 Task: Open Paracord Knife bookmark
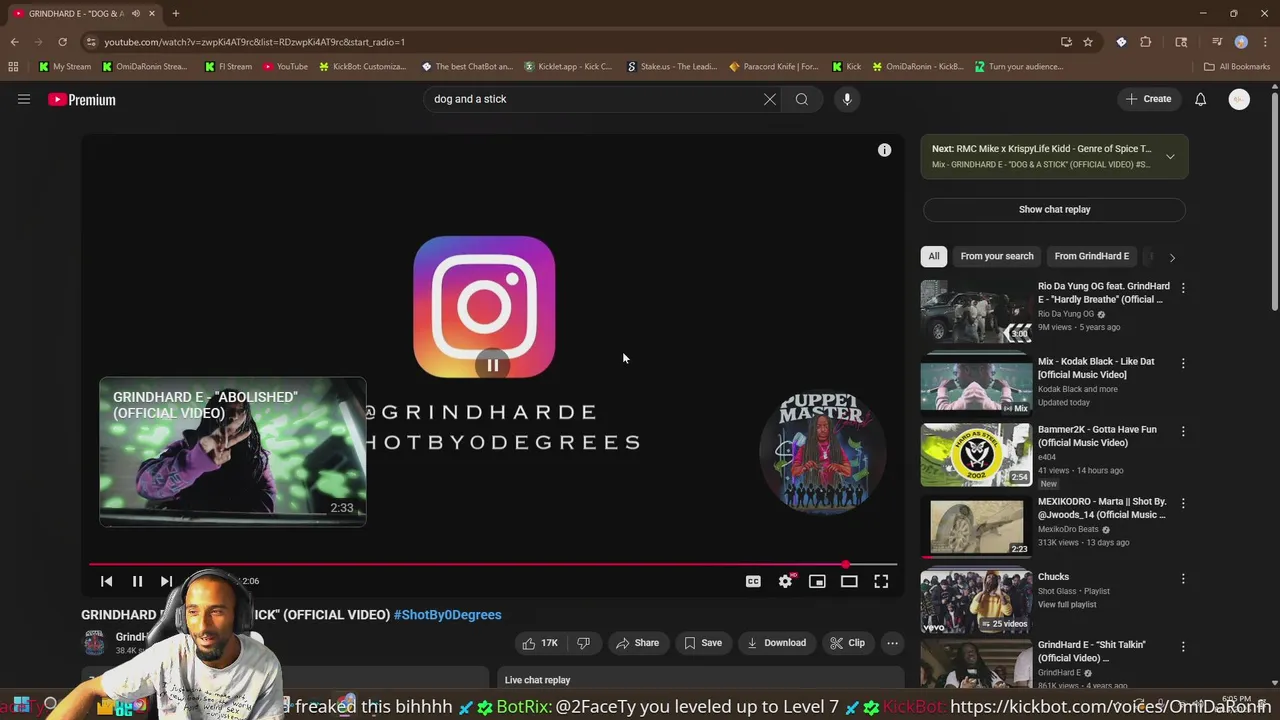click(x=774, y=67)
